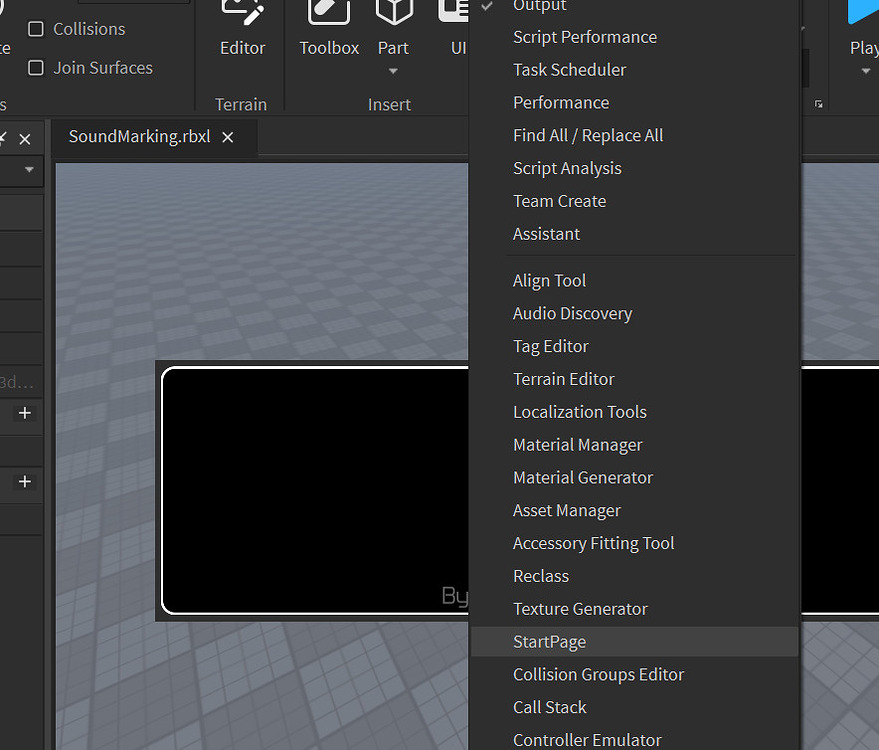Open the ribbon group dialog launcher icon
The image size is (879, 750).
(x=818, y=104)
